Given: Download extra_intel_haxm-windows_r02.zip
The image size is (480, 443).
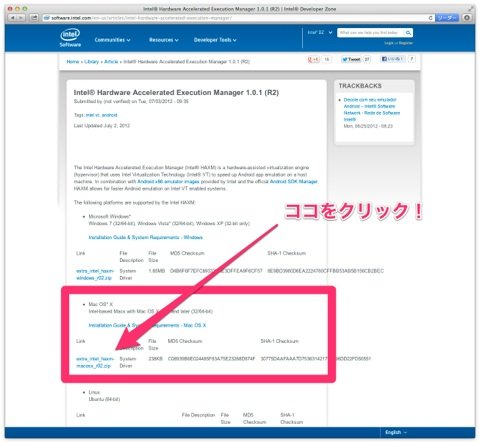Looking at the screenshot, I should [x=95, y=274].
